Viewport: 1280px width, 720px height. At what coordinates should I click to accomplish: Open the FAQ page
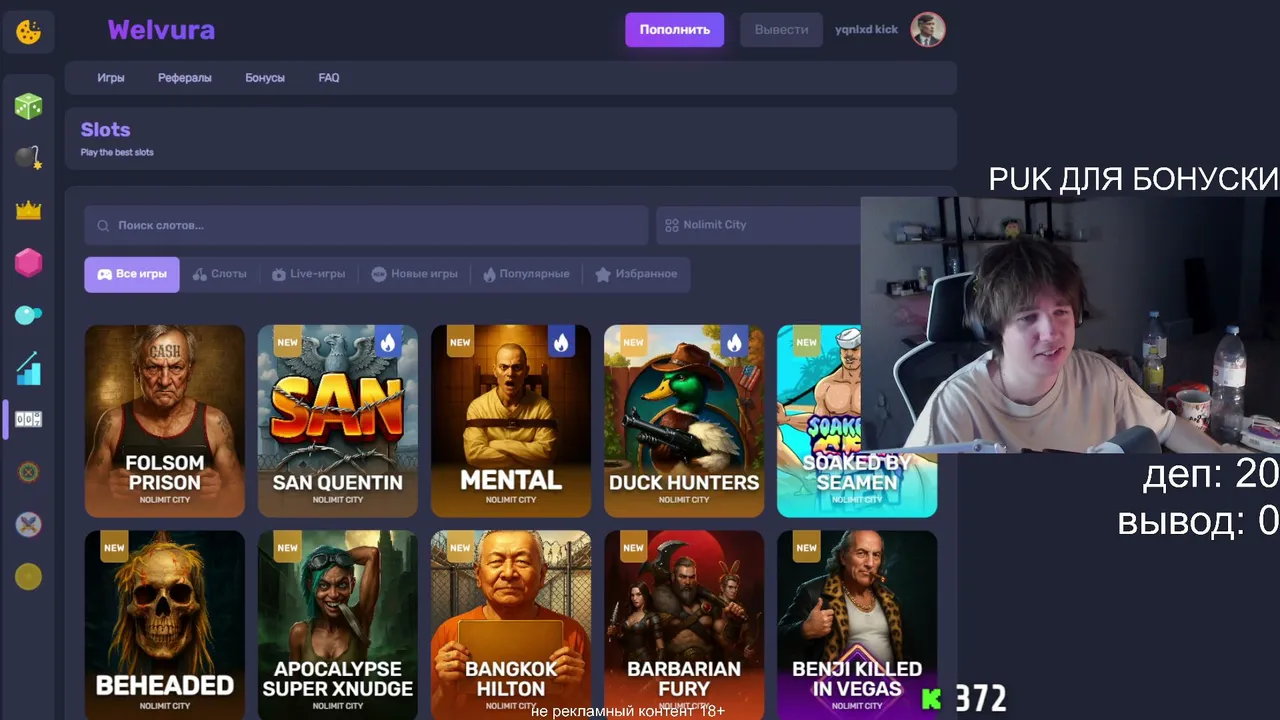pyautogui.click(x=329, y=78)
